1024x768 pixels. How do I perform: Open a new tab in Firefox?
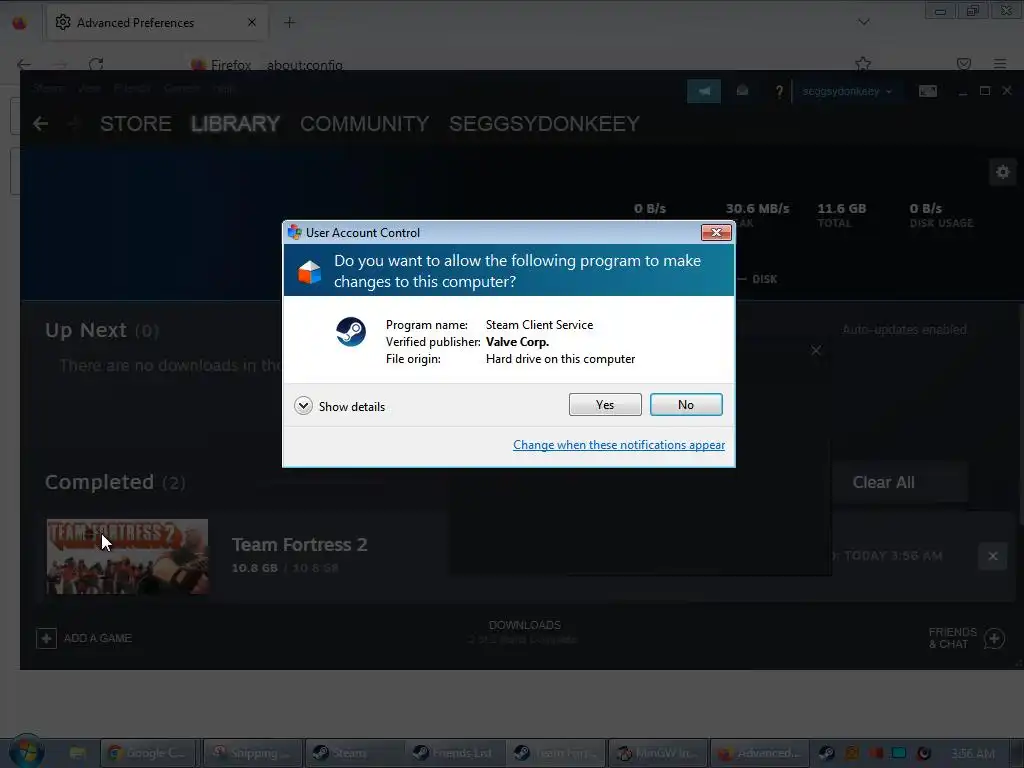point(289,23)
